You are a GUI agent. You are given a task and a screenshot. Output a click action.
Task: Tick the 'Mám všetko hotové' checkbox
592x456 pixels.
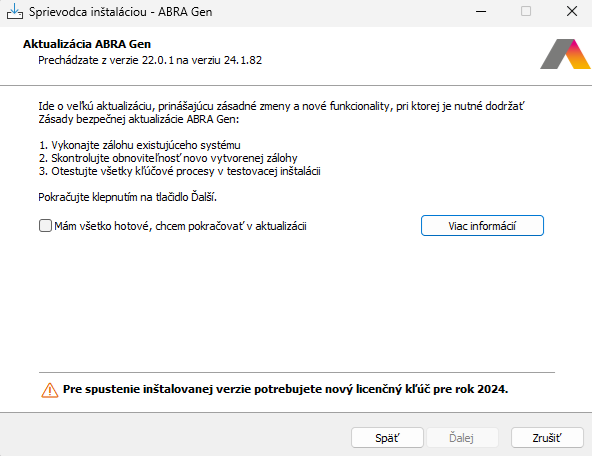[45, 226]
